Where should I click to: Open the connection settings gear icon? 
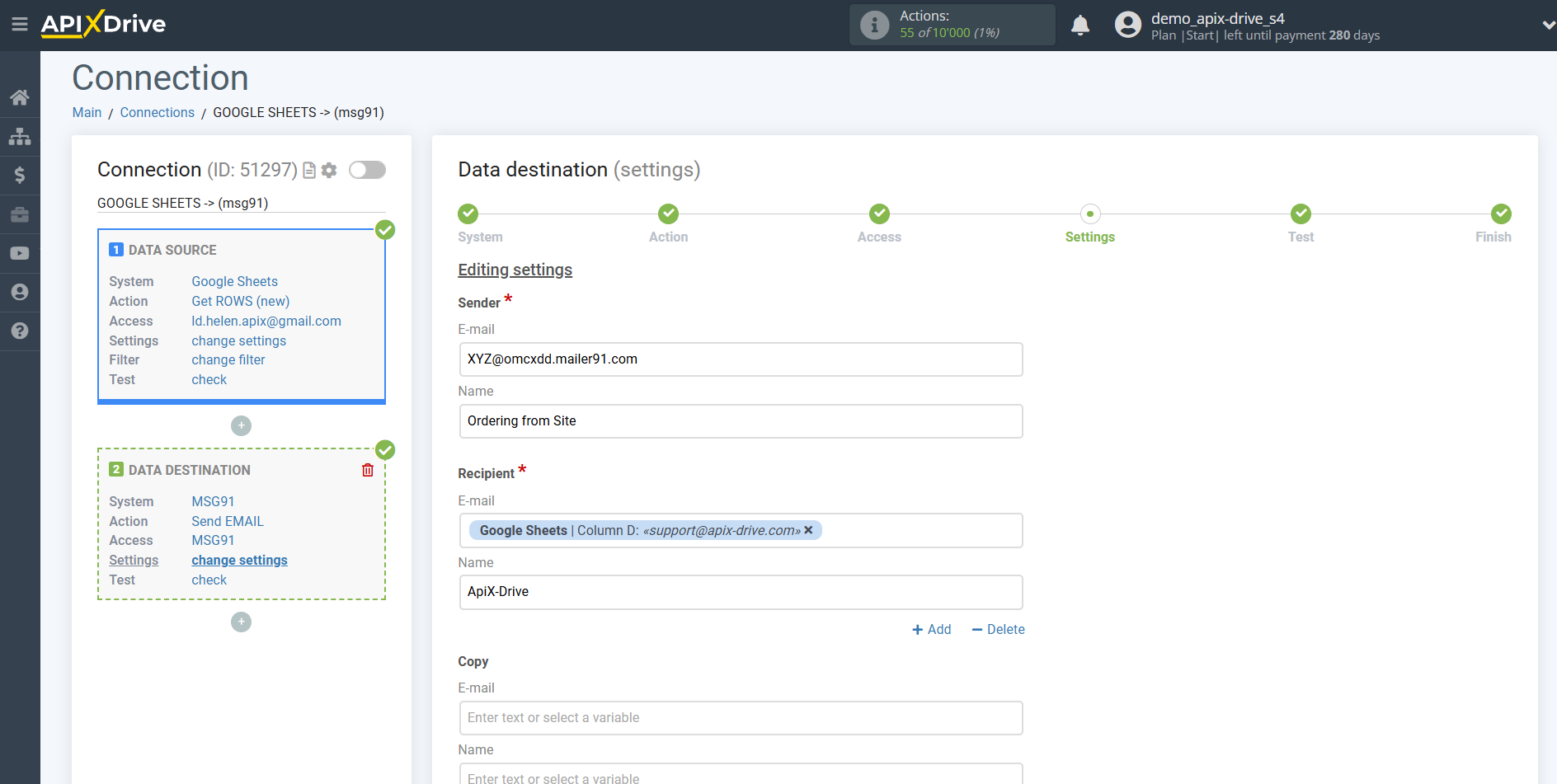point(329,171)
